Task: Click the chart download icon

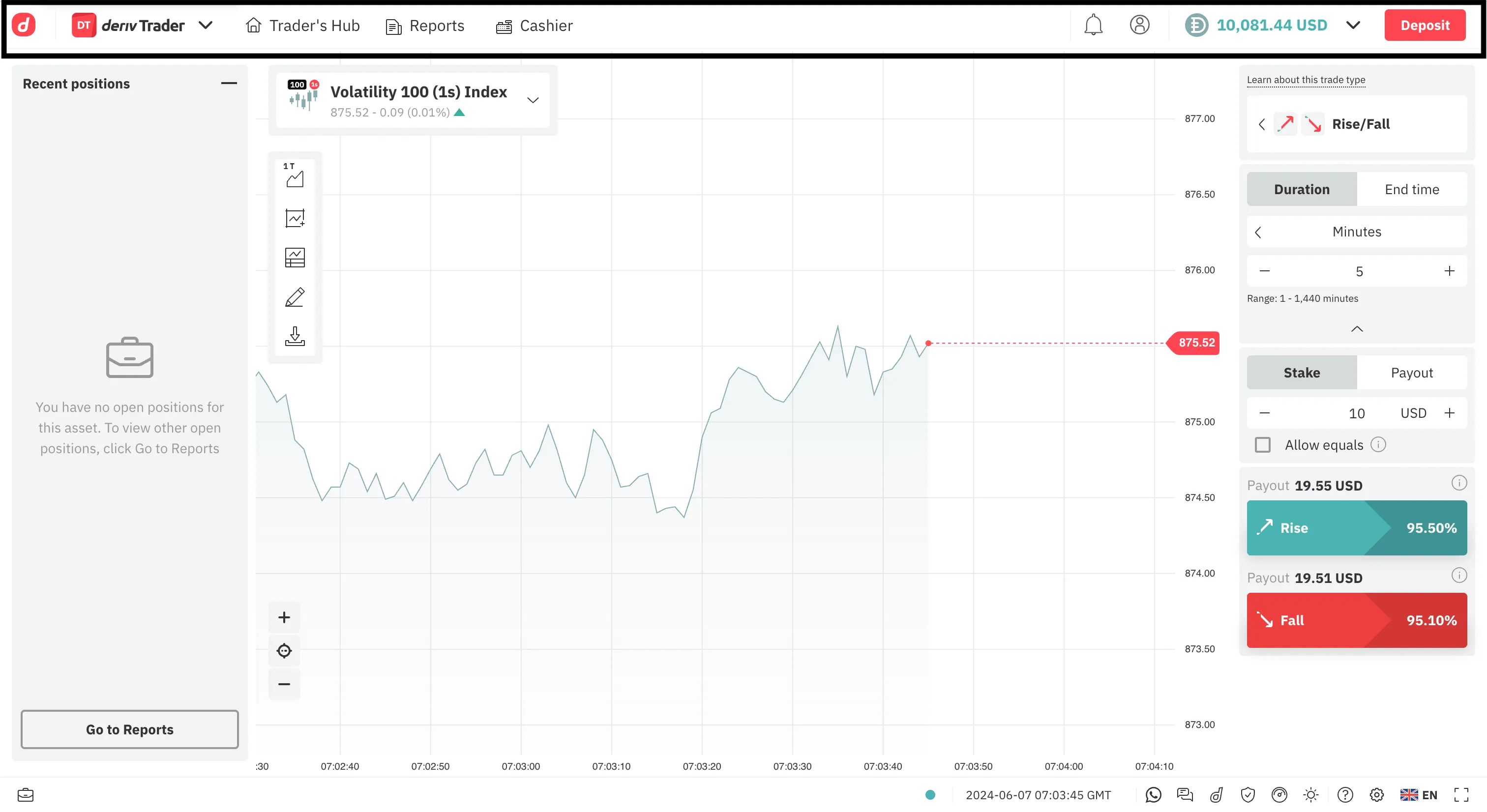Action: [295, 336]
